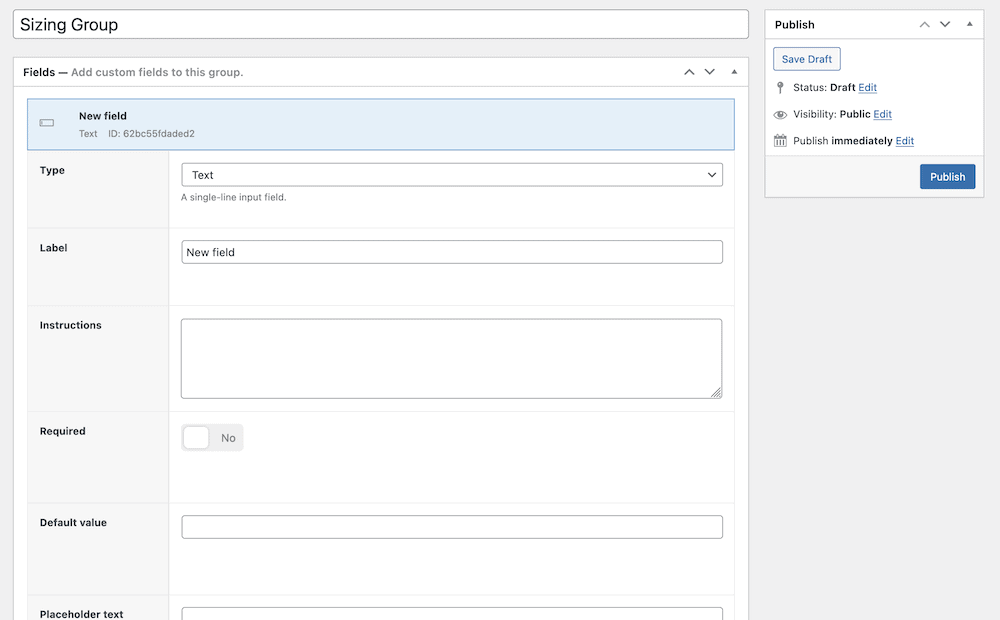1000x620 pixels.
Task: Click the Default value row label
Action: click(x=73, y=522)
